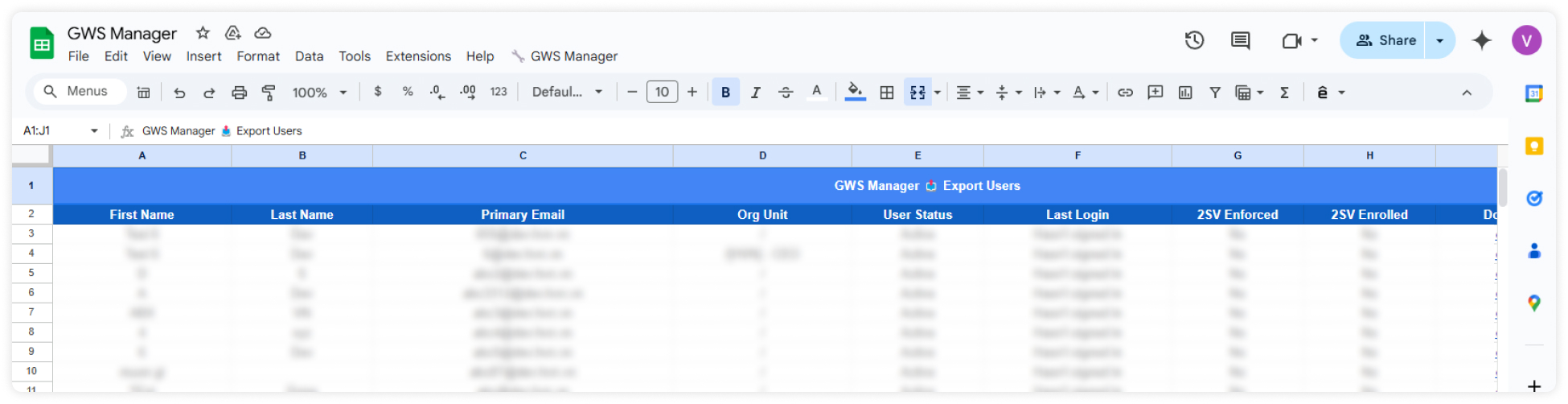
Task: Open the Data menu
Action: [x=309, y=56]
